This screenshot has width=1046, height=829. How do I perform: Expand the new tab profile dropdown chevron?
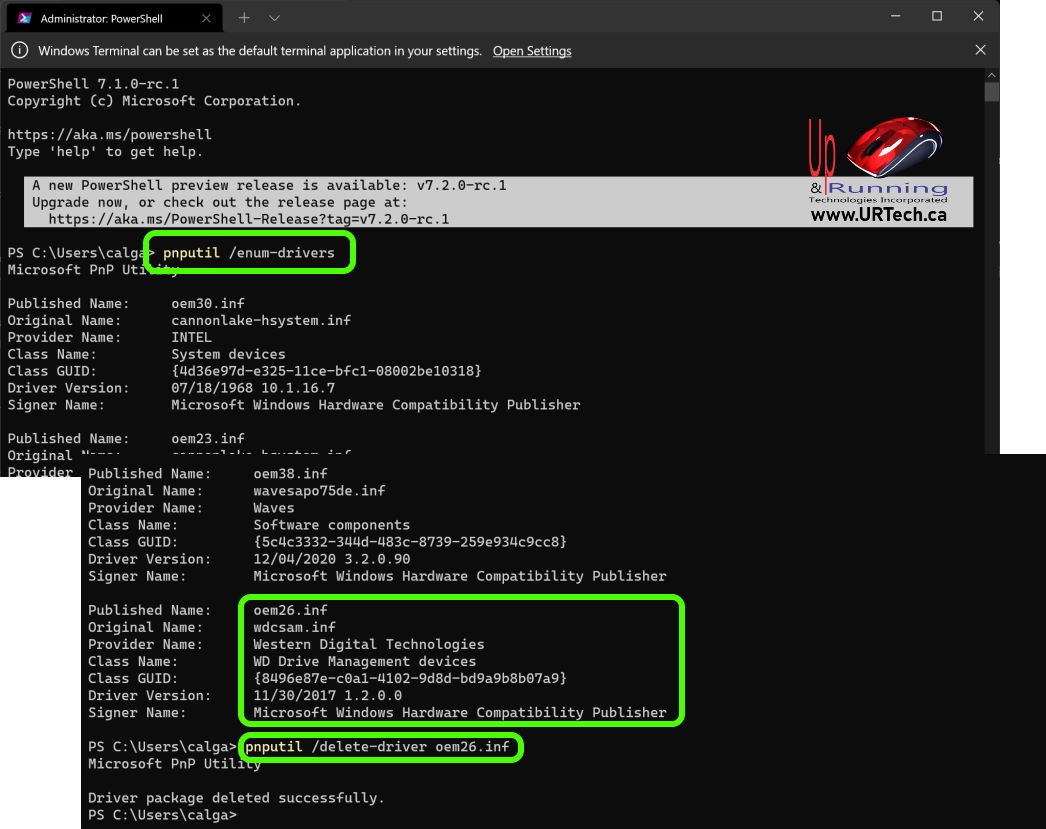pyautogui.click(x=274, y=18)
